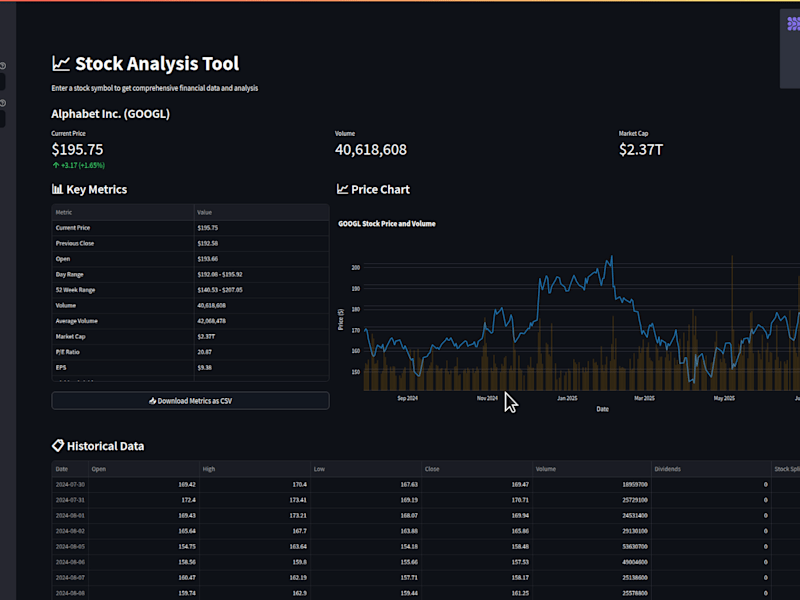Click the Nov 2024 label on chart axis
800x600 pixels.
[487, 398]
